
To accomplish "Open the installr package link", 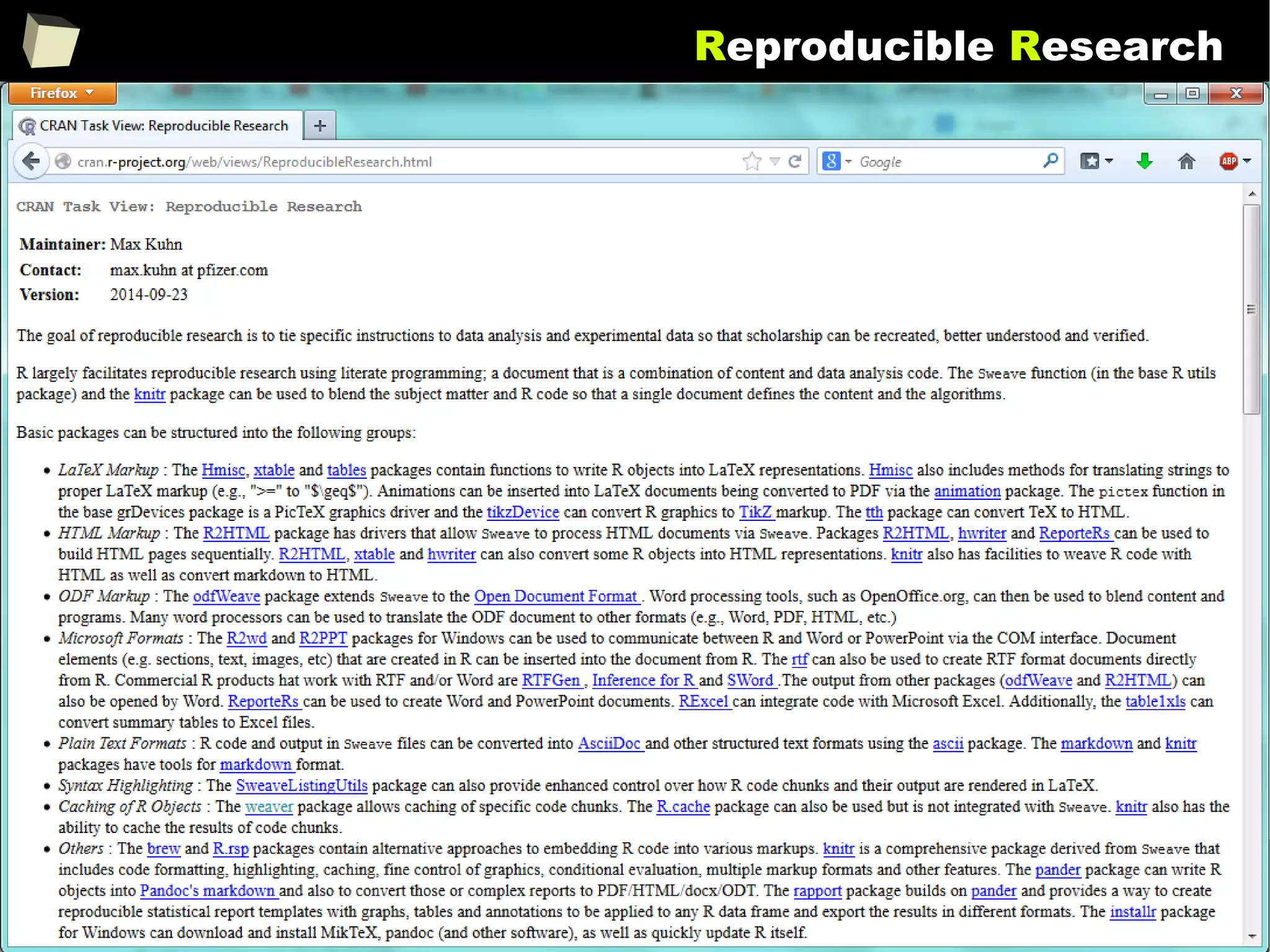I will click(1133, 912).
